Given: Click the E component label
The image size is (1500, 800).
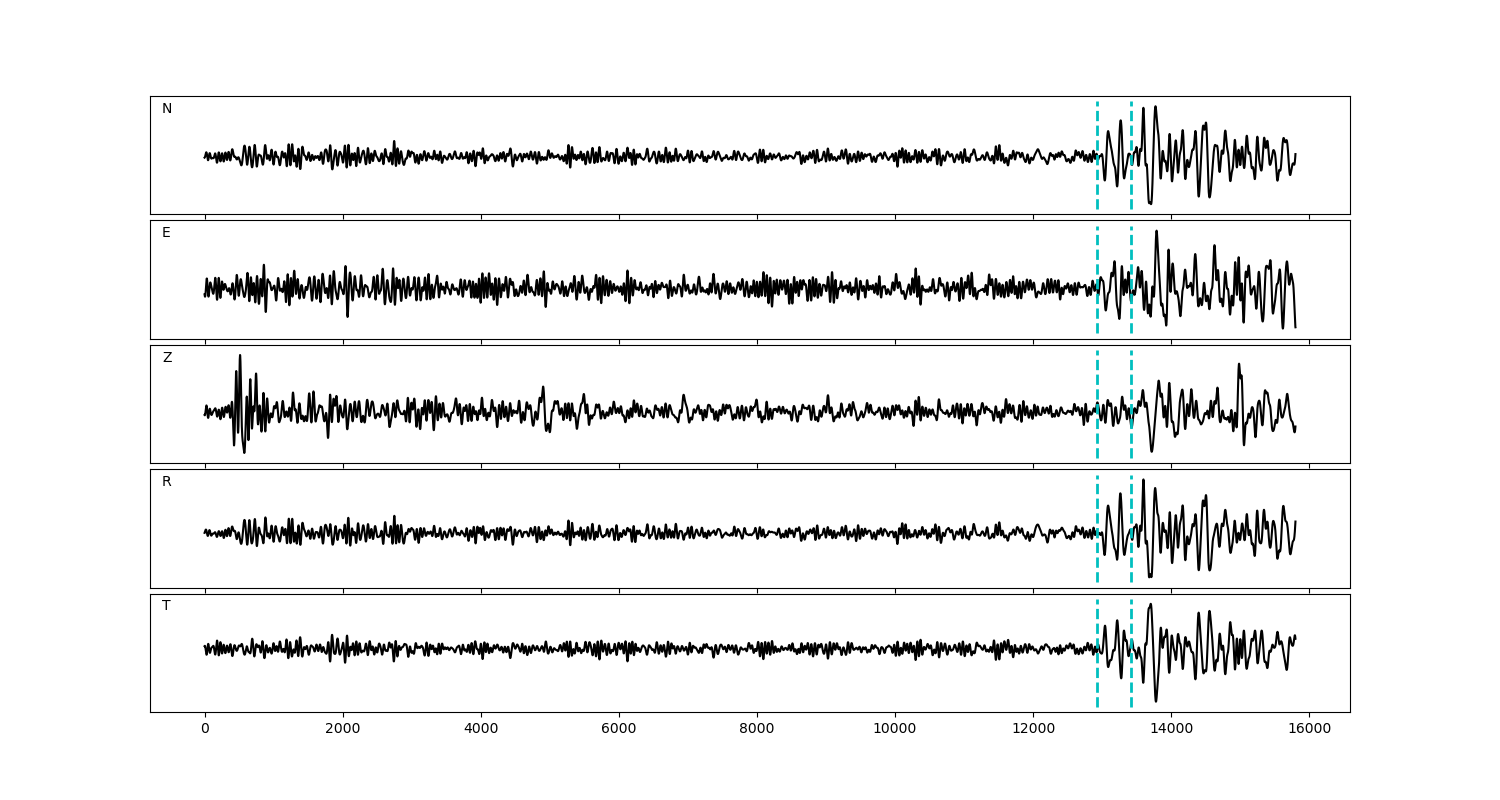Looking at the screenshot, I should pyautogui.click(x=166, y=233).
